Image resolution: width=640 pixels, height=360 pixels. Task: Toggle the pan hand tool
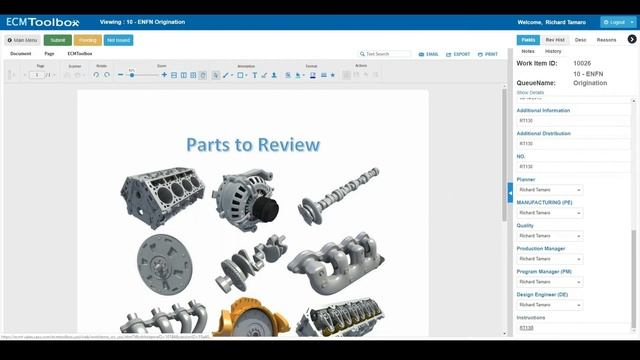pyautogui.click(x=203, y=75)
